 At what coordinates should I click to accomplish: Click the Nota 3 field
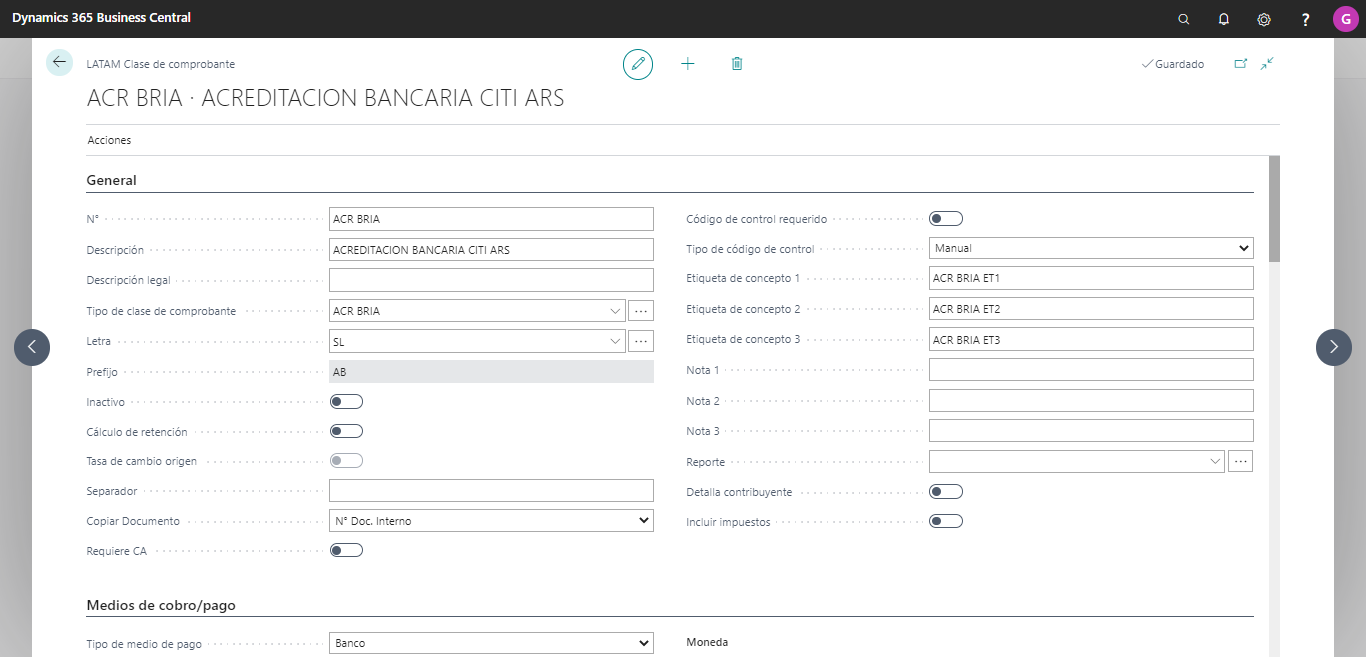(x=1091, y=431)
